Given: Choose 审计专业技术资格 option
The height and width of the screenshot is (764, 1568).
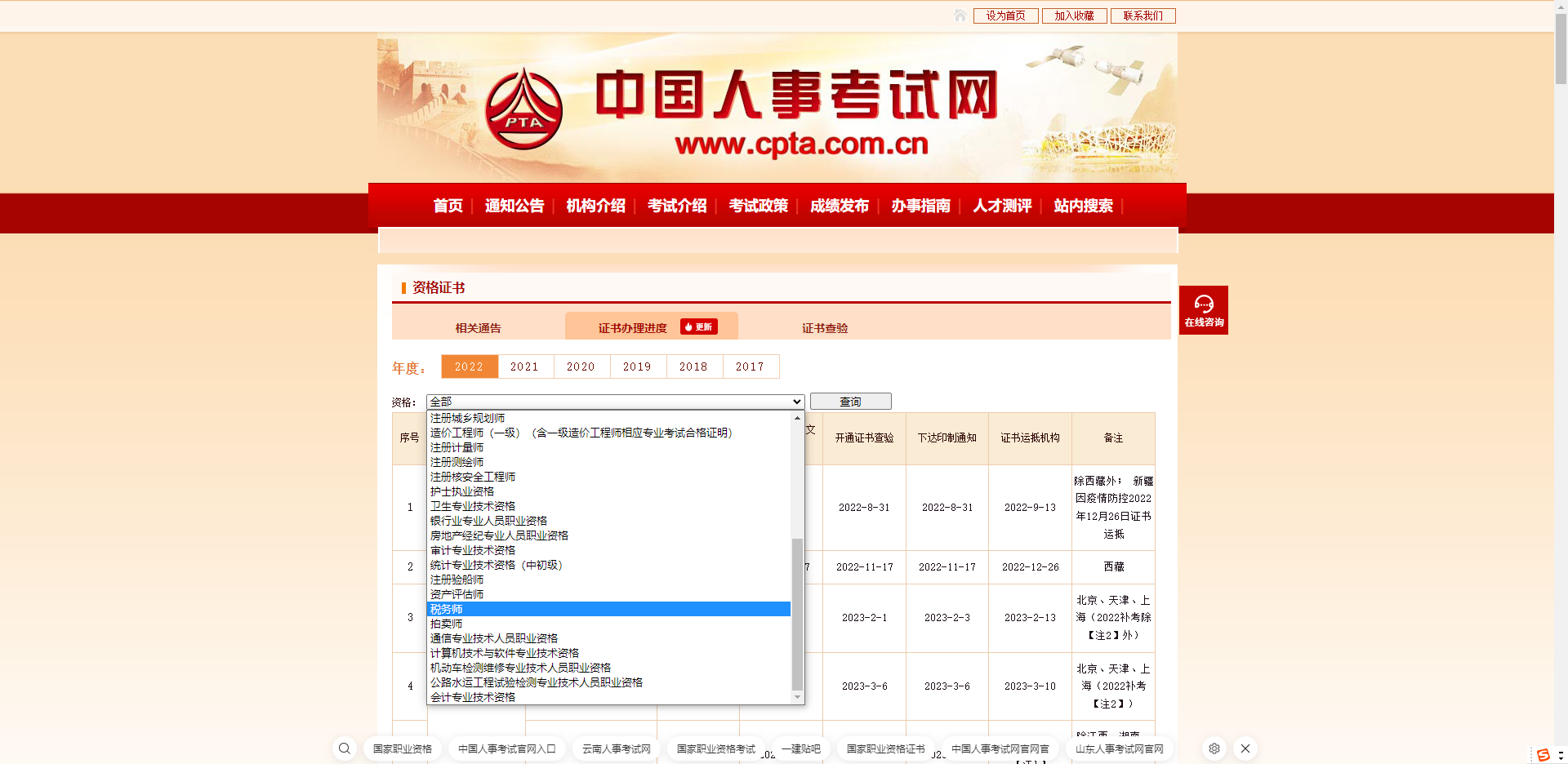Looking at the screenshot, I should (x=609, y=550).
